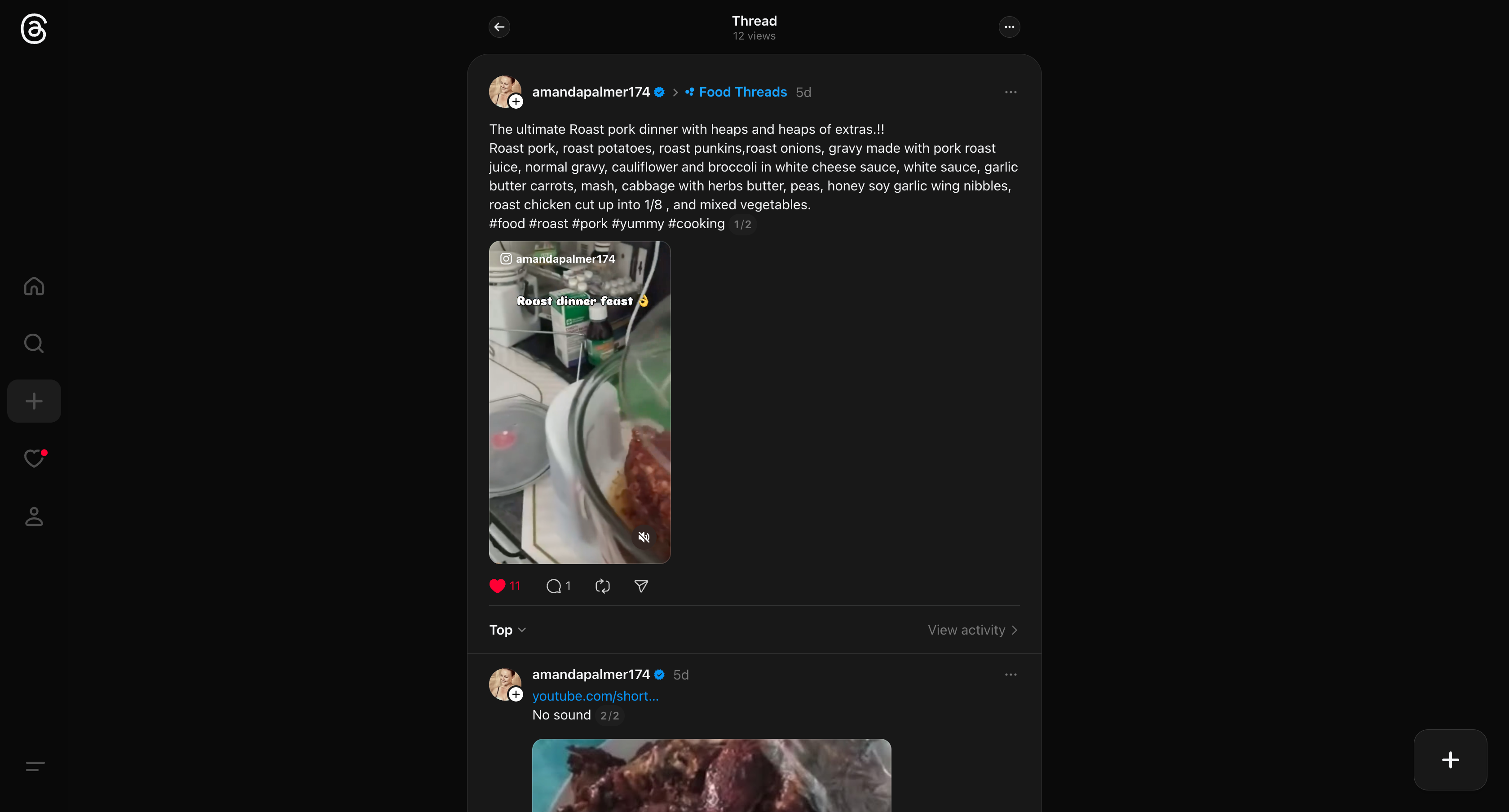Open Activity heart icon in sidebar

pos(34,458)
